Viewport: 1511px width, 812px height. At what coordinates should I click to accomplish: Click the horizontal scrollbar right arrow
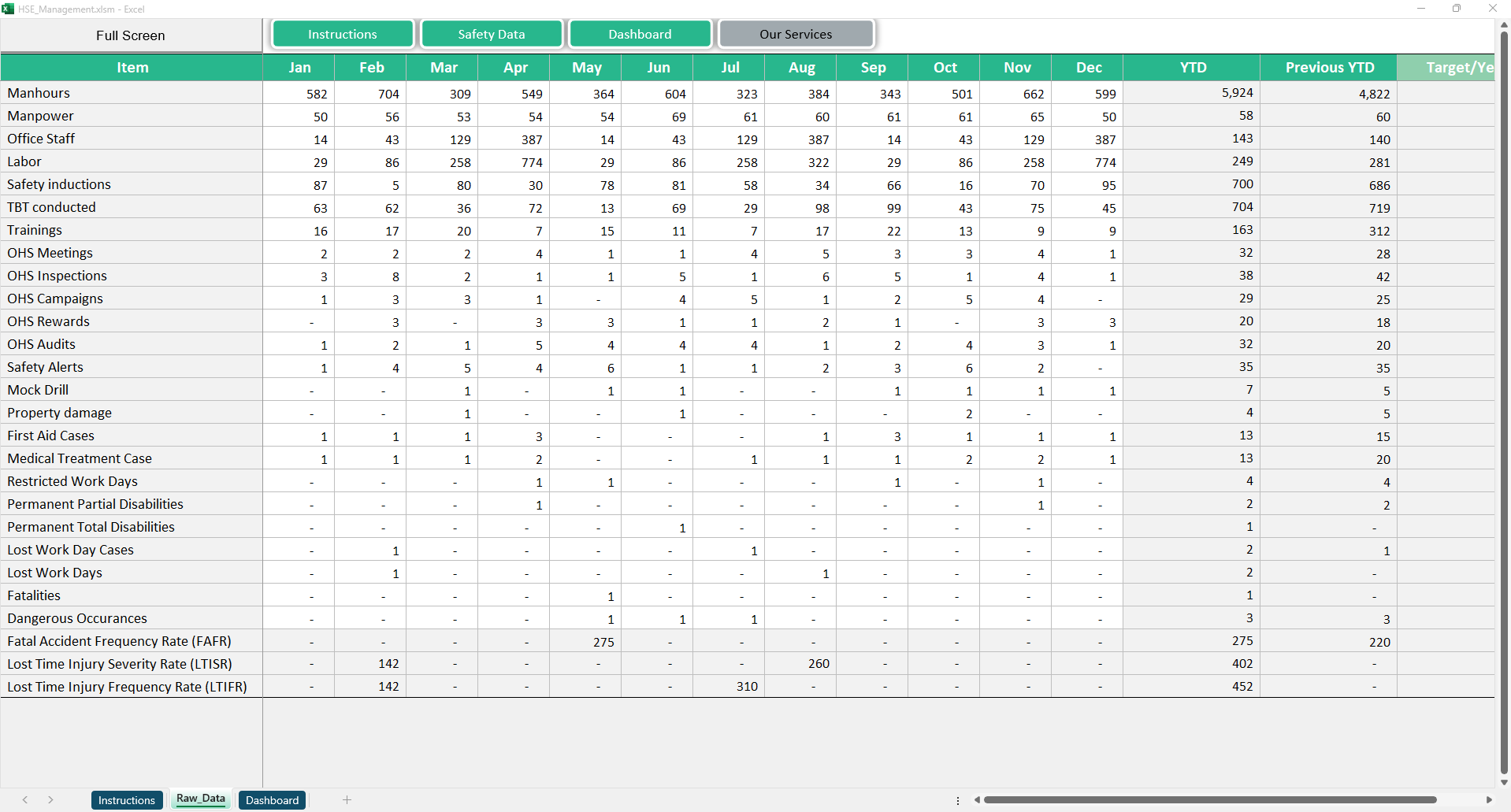1488,800
